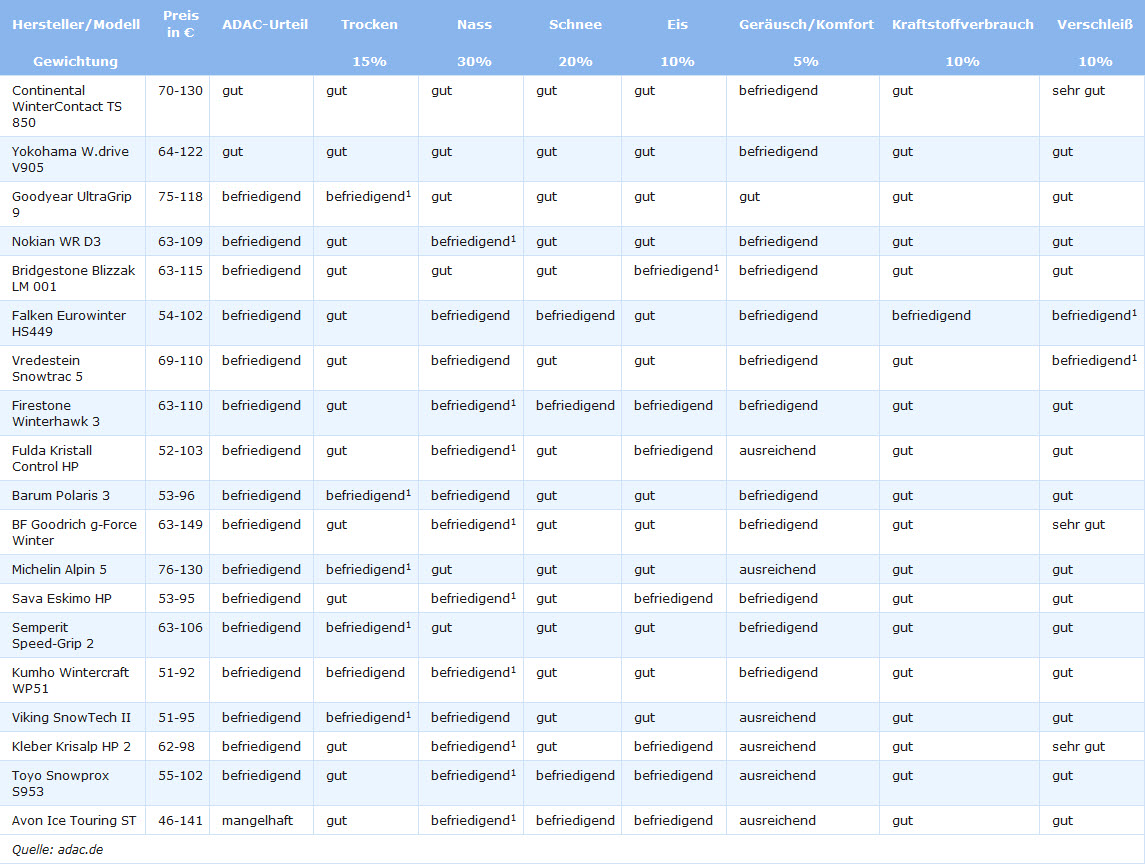Select Bridgestone's 'befriedigend¹' Eis rating
The width and height of the screenshot is (1145, 864).
pyautogui.click(x=676, y=270)
